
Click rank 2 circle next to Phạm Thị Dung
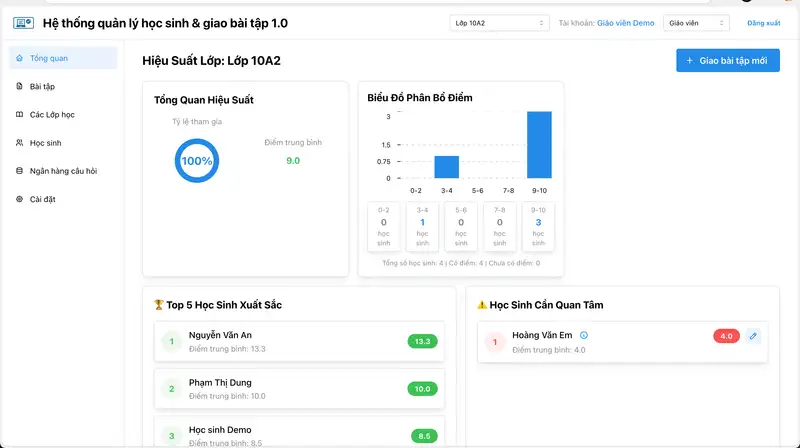[171, 389]
